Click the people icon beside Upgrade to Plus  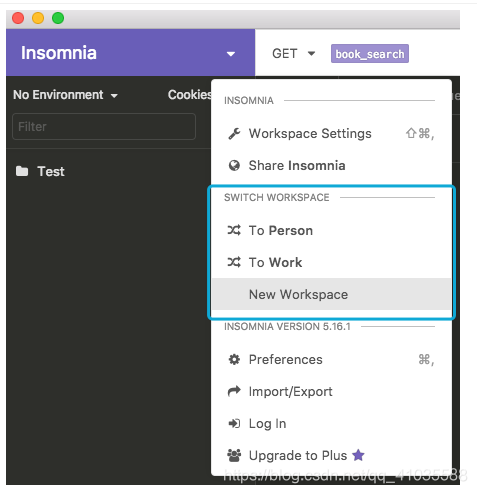(x=234, y=455)
